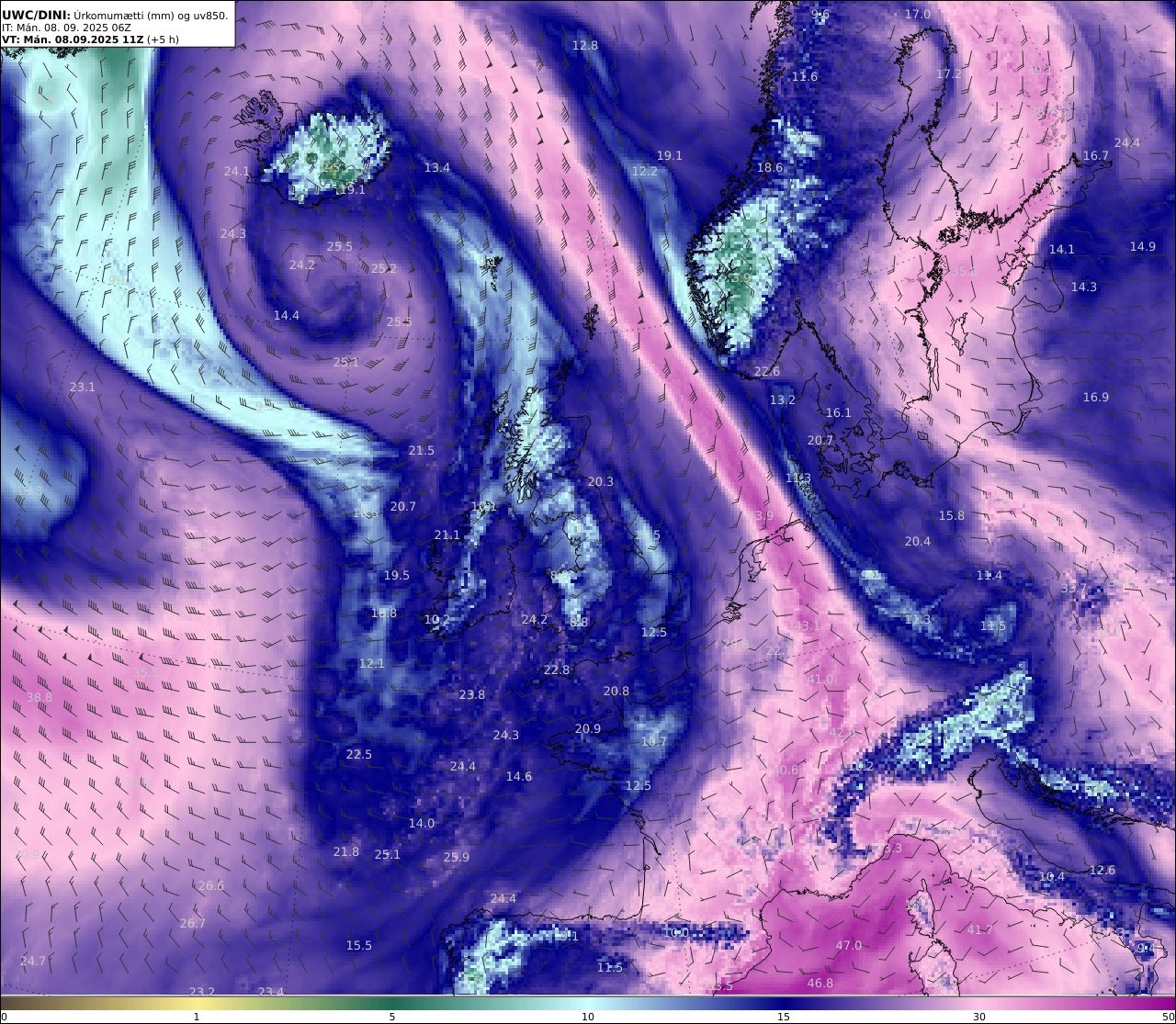This screenshot has width=1176, height=1024.
Task: Click the value 10.0 over the Pyrenees
Action: [x=676, y=932]
